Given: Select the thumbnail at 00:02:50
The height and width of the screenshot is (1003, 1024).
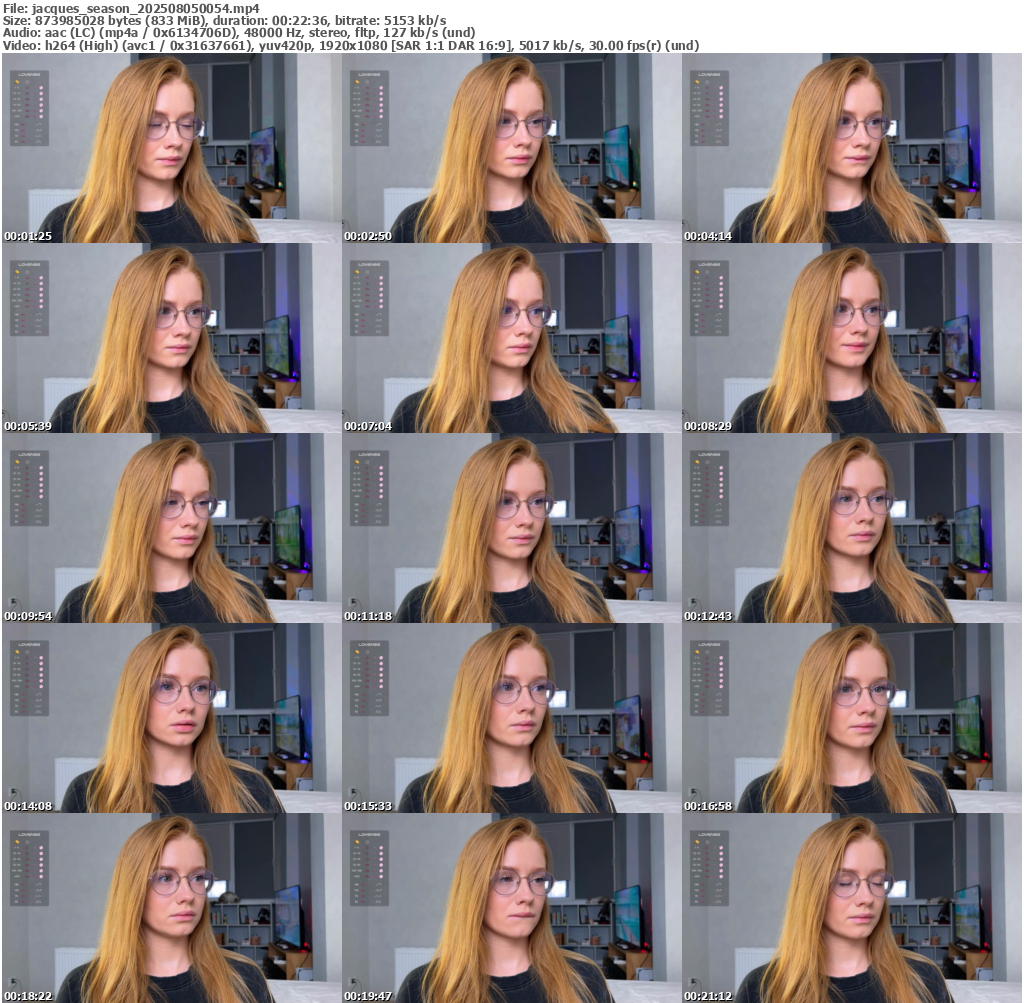Looking at the screenshot, I should coord(511,148).
